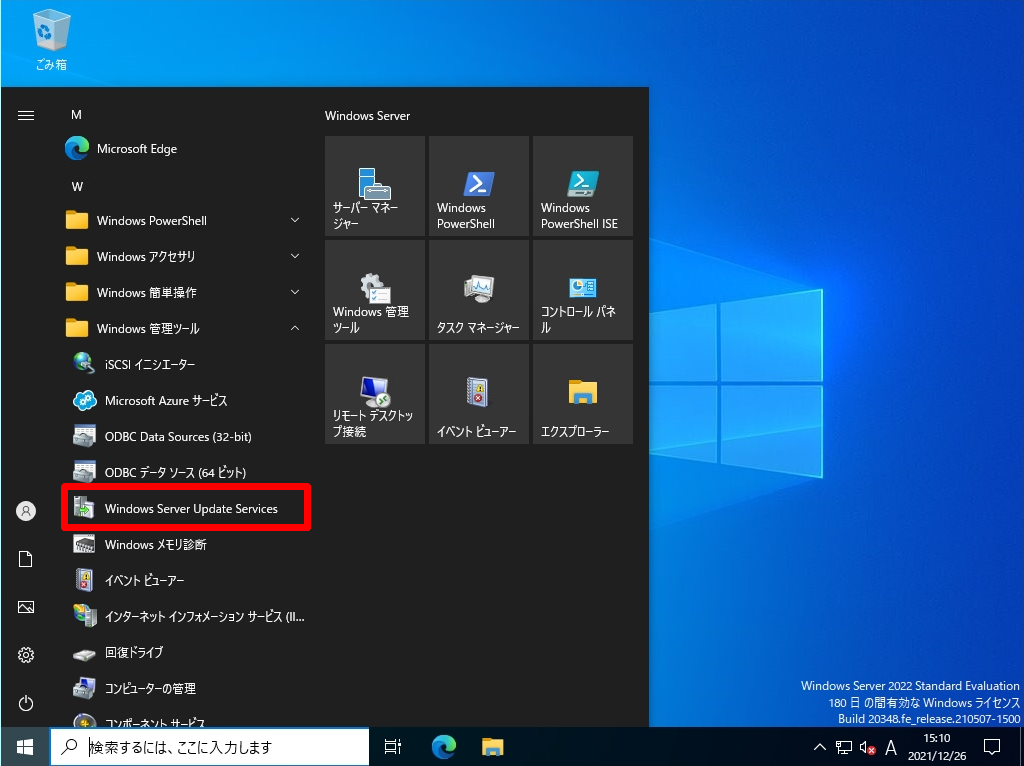Open the エクスプローラー tile
1024x766 pixels.
point(583,394)
